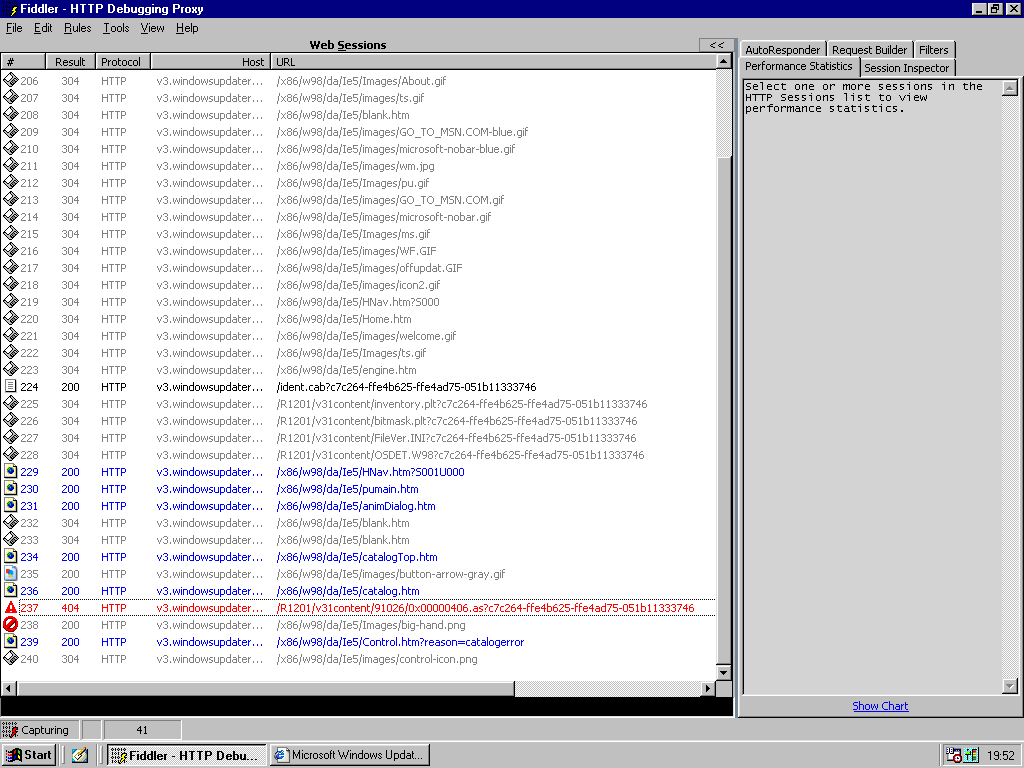Open the AutoResponder tab

click(782, 50)
